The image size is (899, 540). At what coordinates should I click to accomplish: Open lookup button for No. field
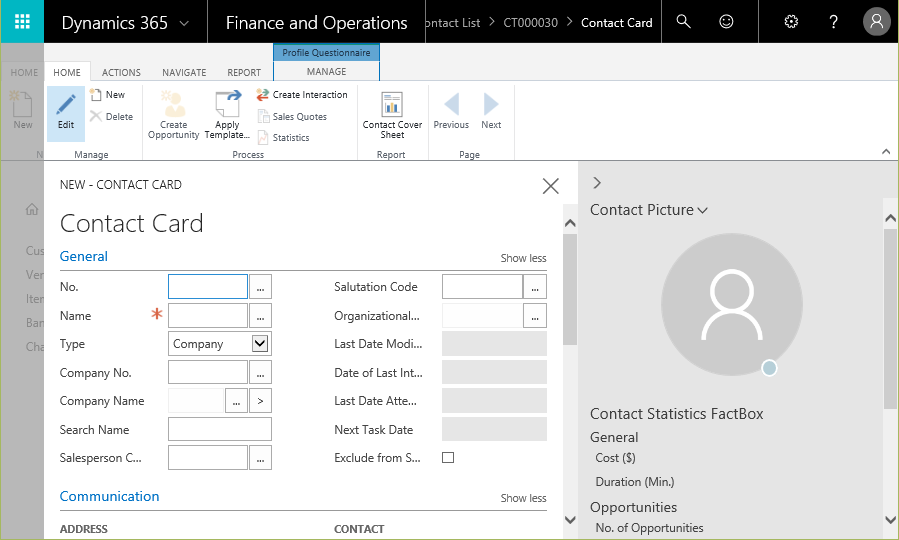coord(260,287)
